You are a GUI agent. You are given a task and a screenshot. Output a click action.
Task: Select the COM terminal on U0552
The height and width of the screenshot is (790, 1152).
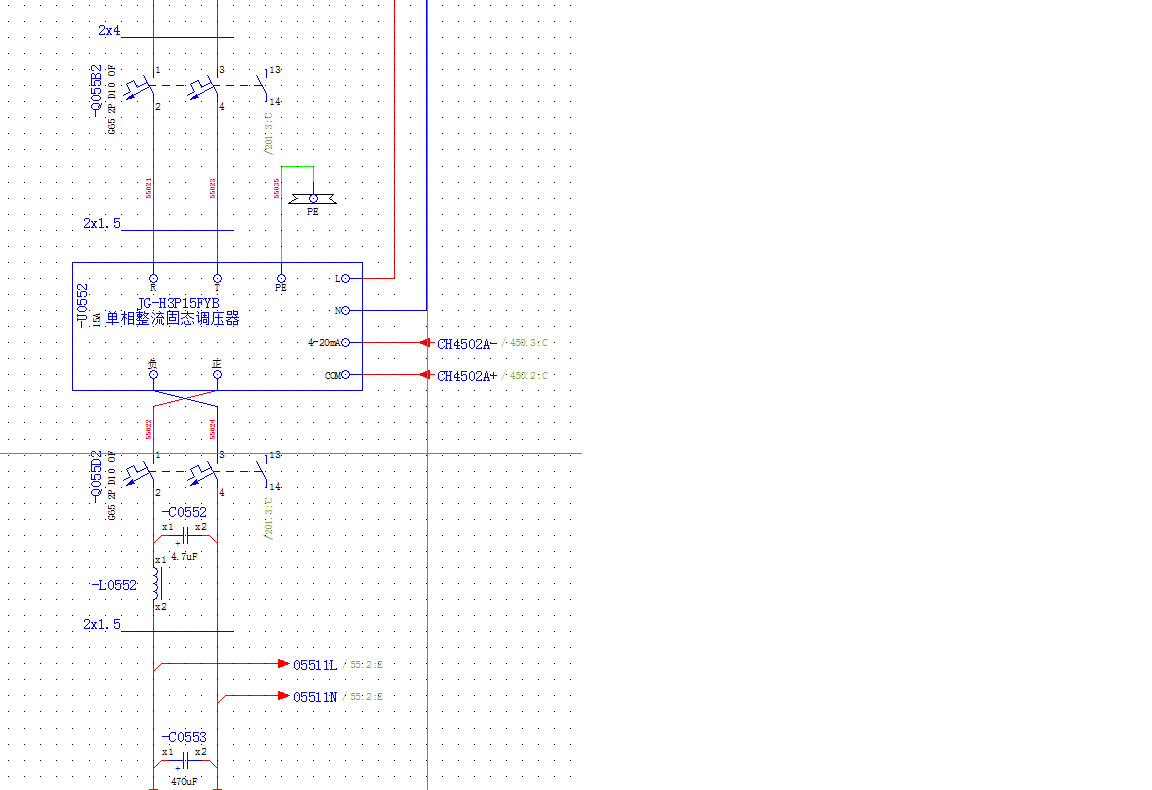click(346, 375)
